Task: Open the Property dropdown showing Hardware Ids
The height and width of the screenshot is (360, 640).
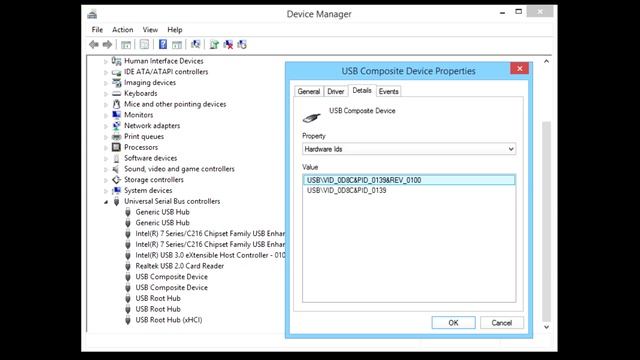Action: point(409,149)
